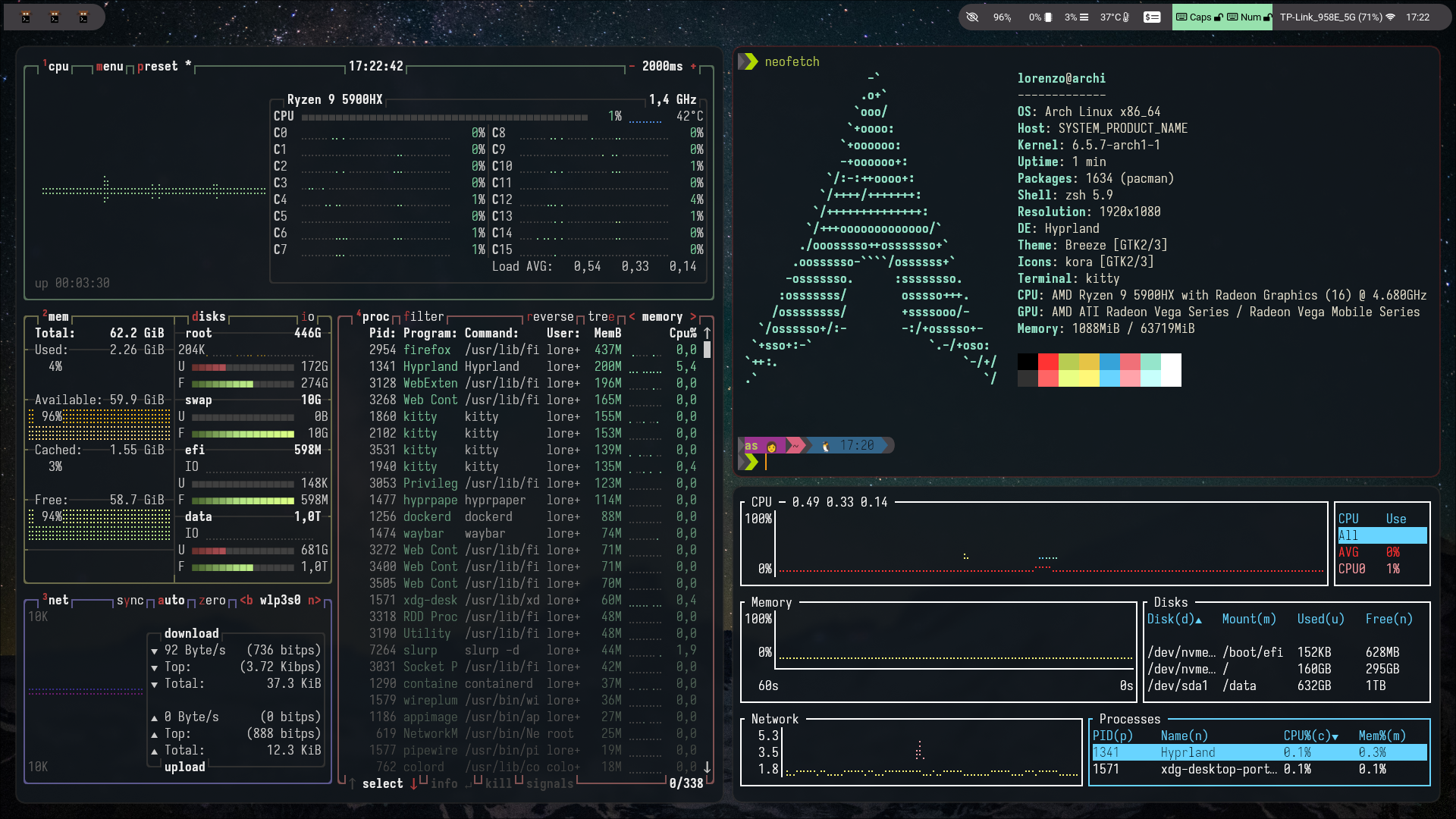Open the proc filter field
Screen dimensions: 1456x819
(x=424, y=316)
